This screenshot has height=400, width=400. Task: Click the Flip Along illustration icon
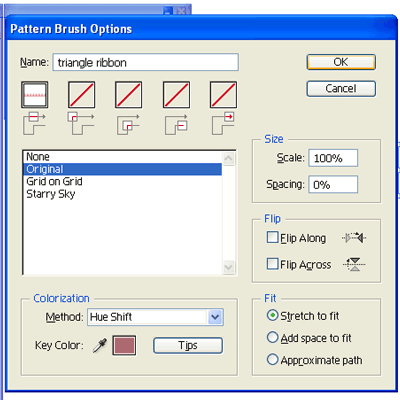(354, 238)
